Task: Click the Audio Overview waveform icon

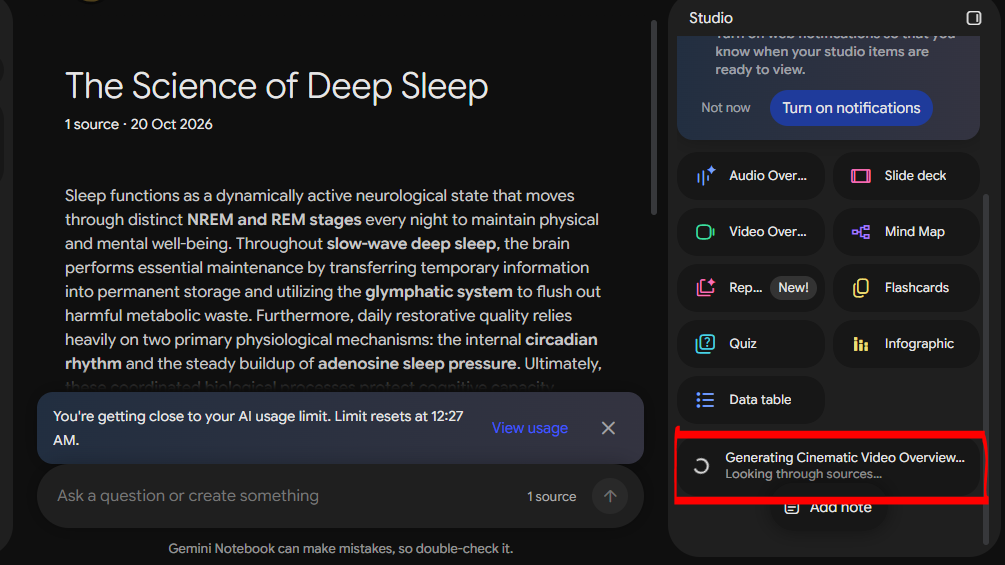Action: 706,176
